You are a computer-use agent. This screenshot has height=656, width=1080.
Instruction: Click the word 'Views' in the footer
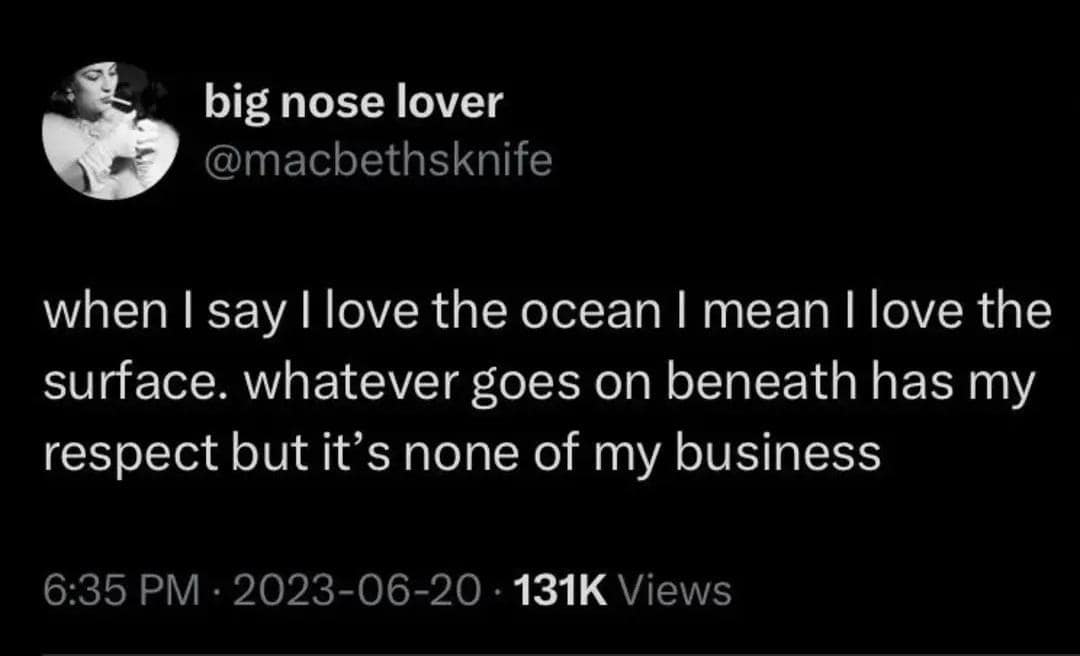[x=675, y=591]
